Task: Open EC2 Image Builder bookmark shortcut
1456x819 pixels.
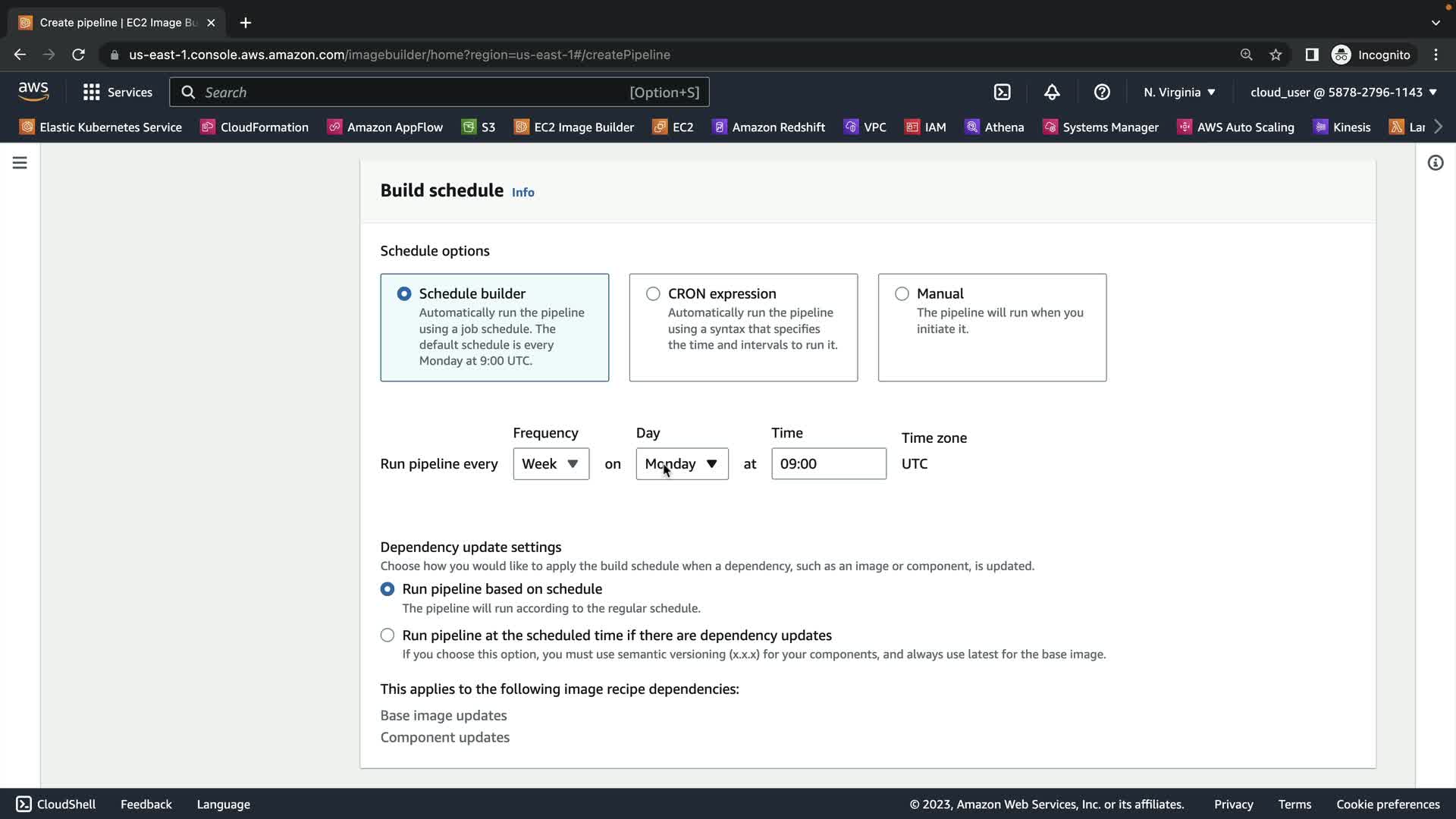Action: (x=574, y=127)
